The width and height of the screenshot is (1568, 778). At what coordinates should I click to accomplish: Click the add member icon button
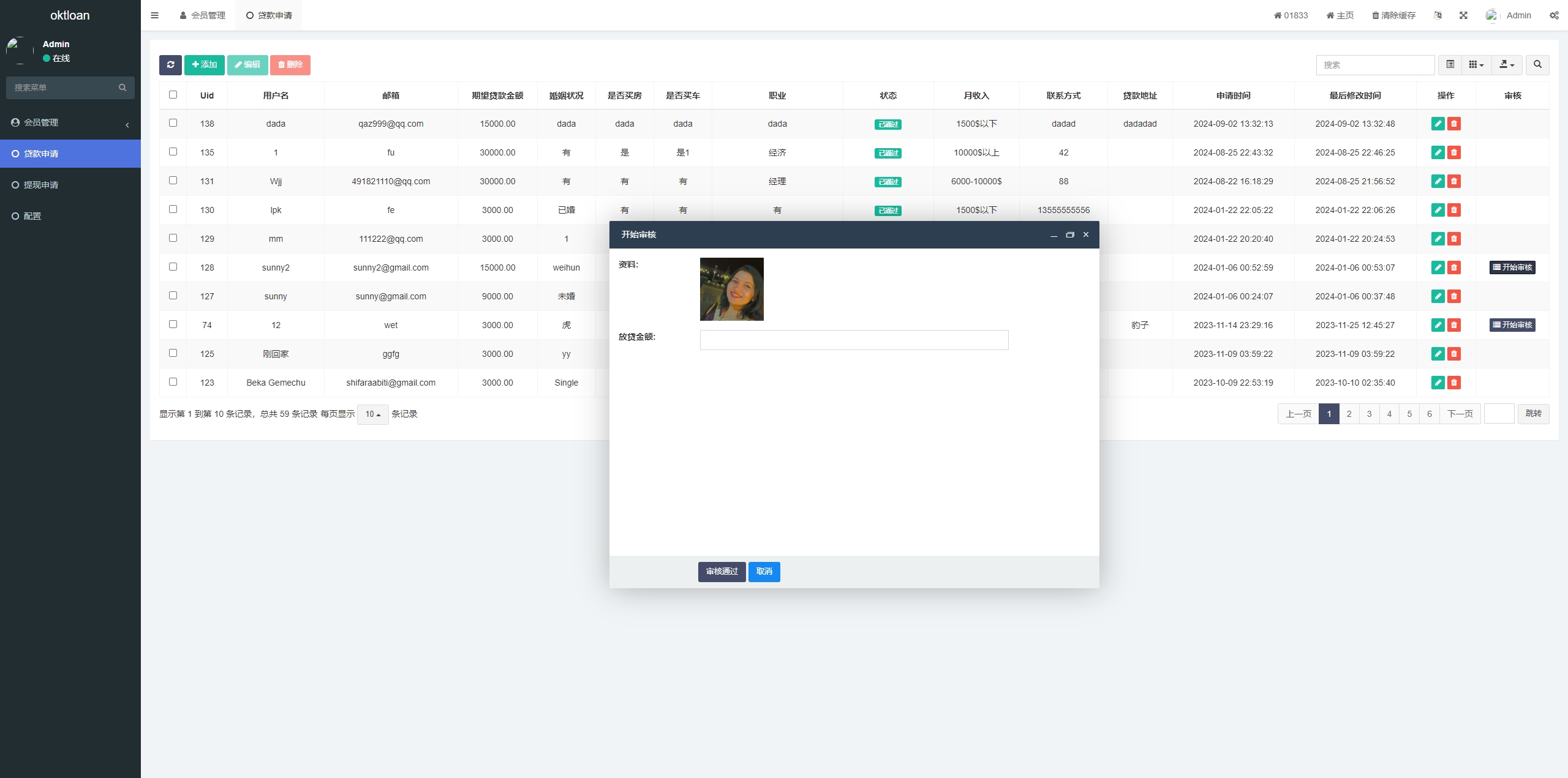point(204,65)
